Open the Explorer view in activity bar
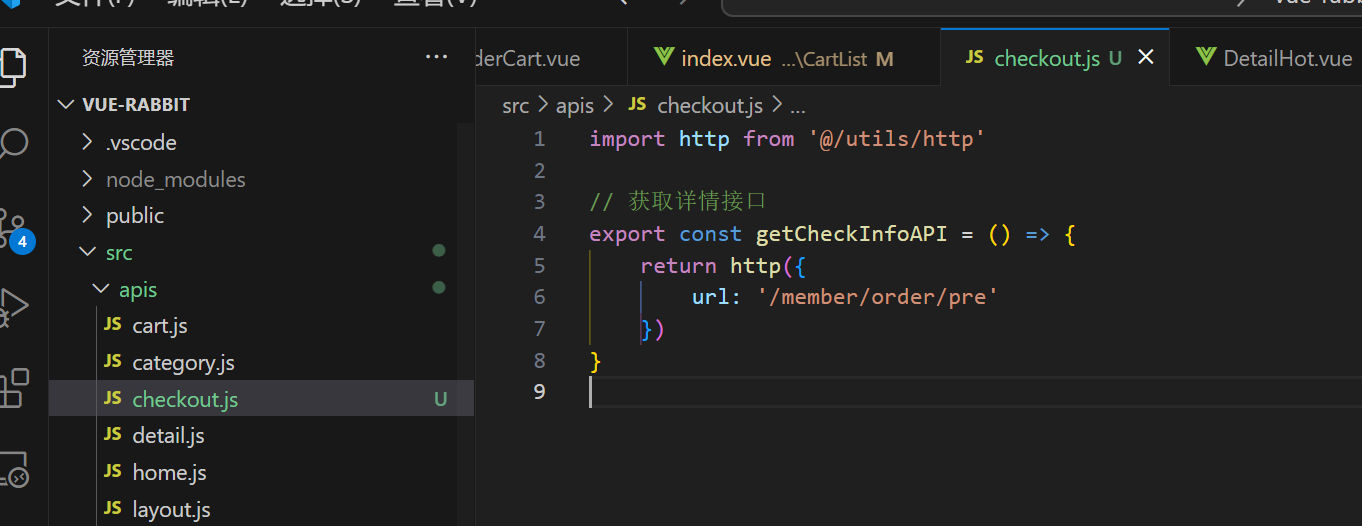 (x=12, y=65)
